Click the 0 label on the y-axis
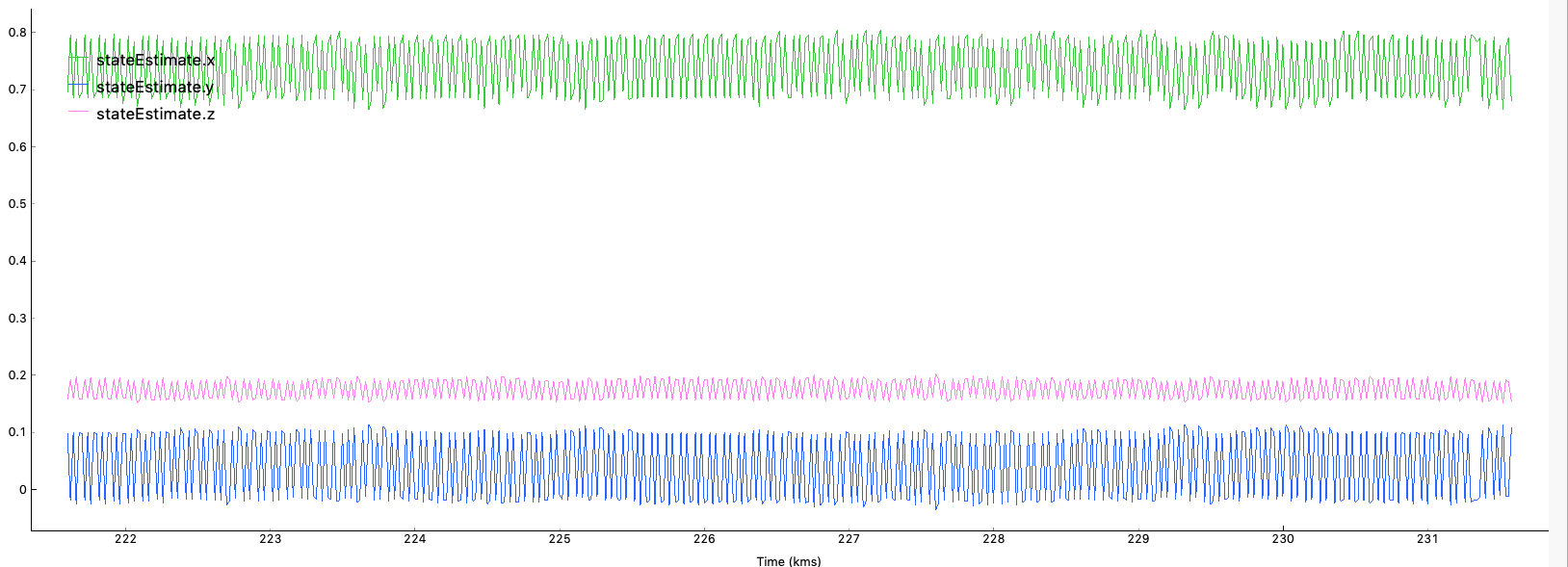 (22, 490)
